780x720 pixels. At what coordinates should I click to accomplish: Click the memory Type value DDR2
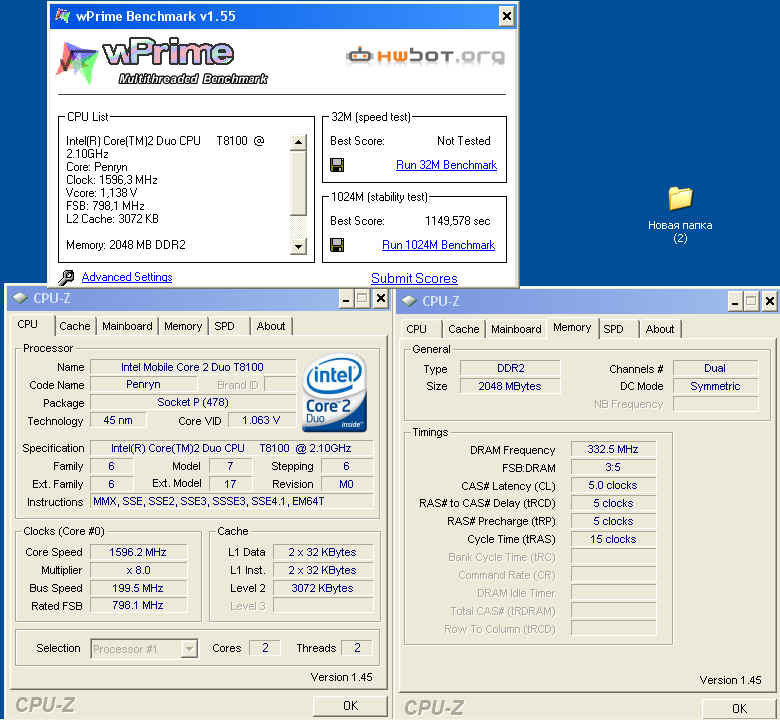click(x=510, y=368)
